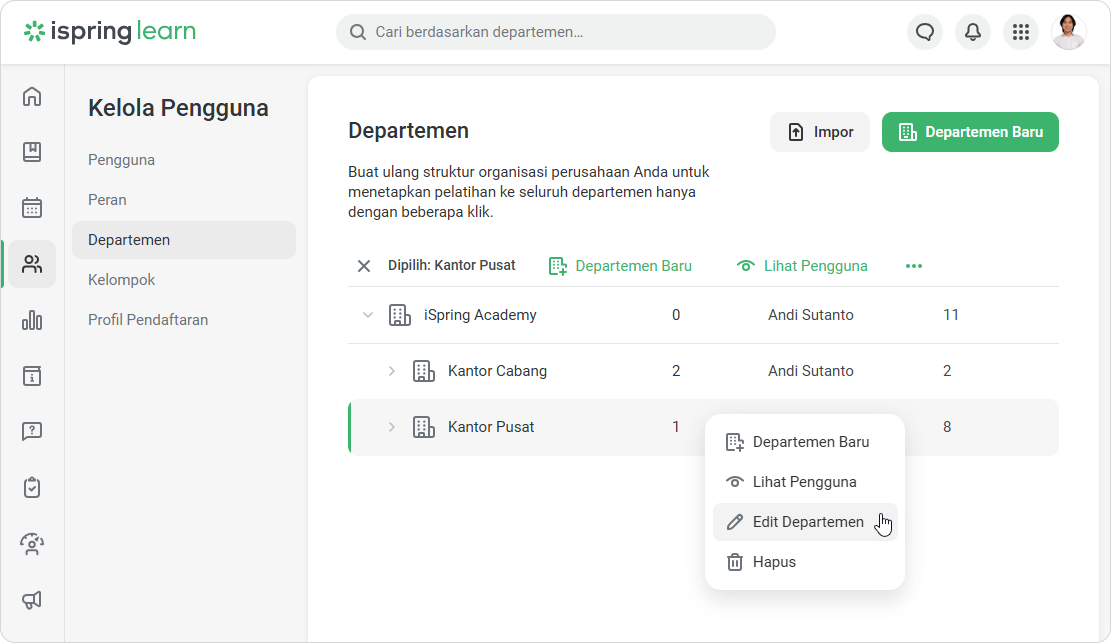
Task: Expand the Kantor Pusat department
Action: [x=392, y=427]
